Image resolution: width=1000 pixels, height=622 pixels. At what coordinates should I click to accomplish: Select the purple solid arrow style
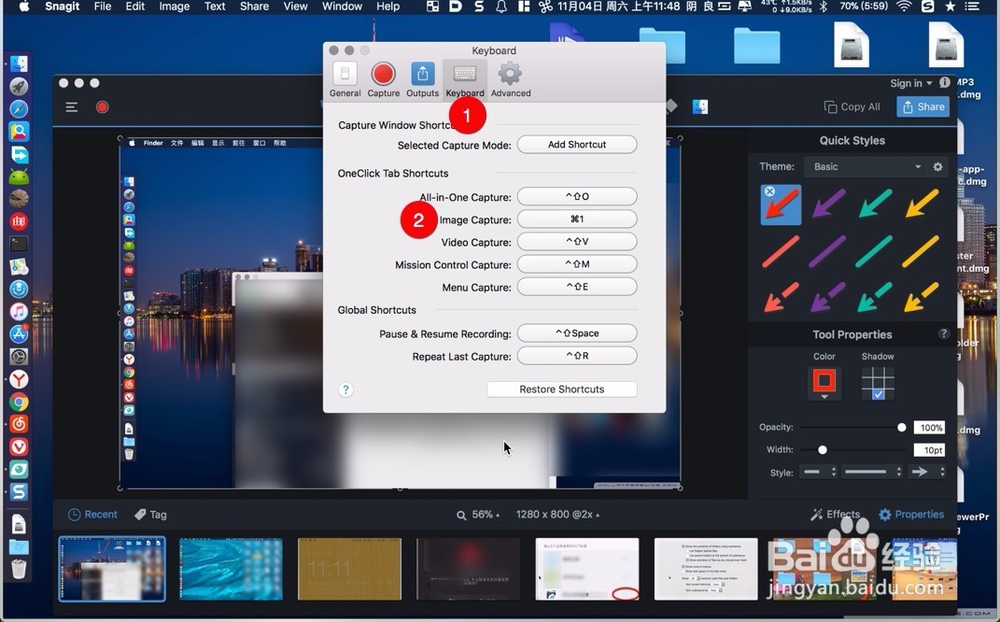828,205
